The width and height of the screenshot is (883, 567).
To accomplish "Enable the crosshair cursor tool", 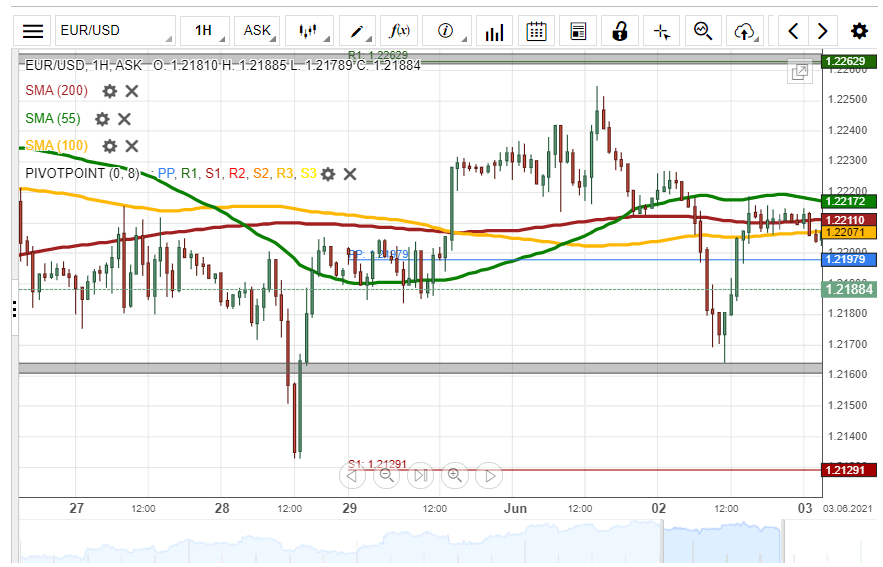I will click(x=661, y=31).
